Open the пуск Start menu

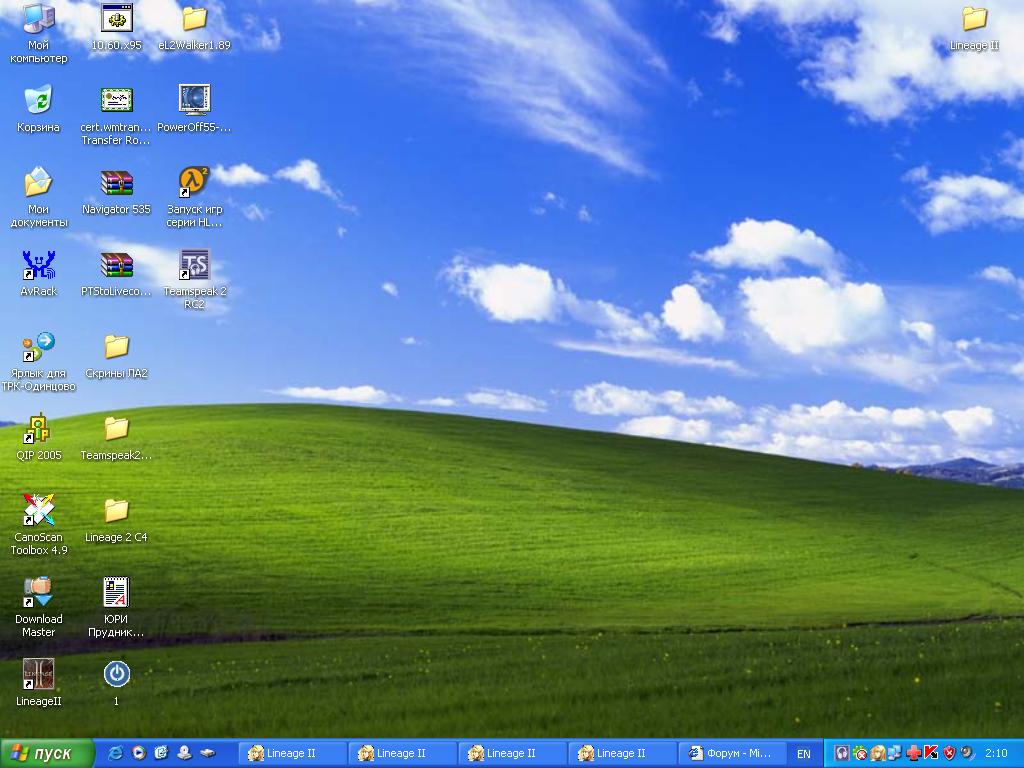[x=46, y=754]
